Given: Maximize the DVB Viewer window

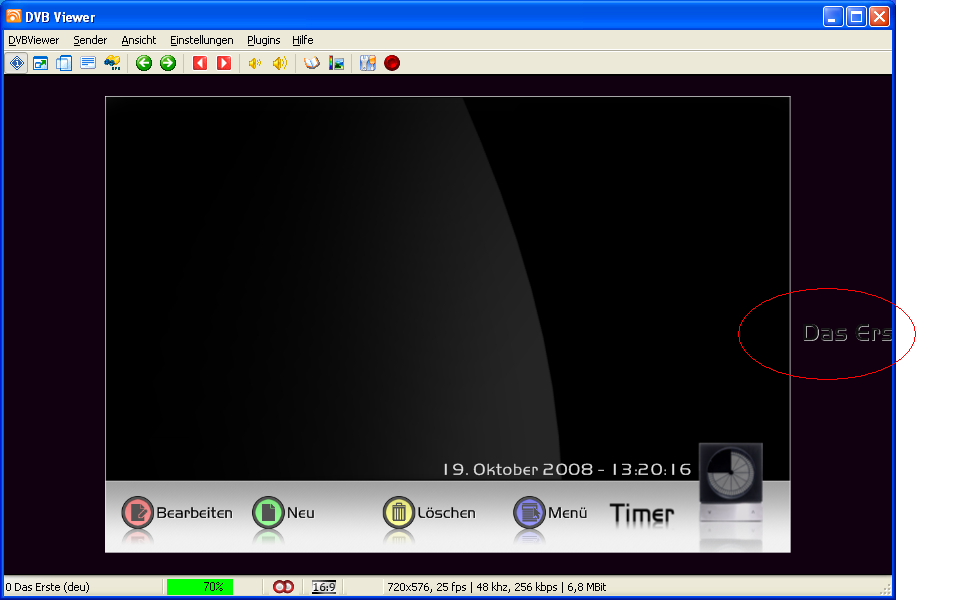Looking at the screenshot, I should [856, 17].
